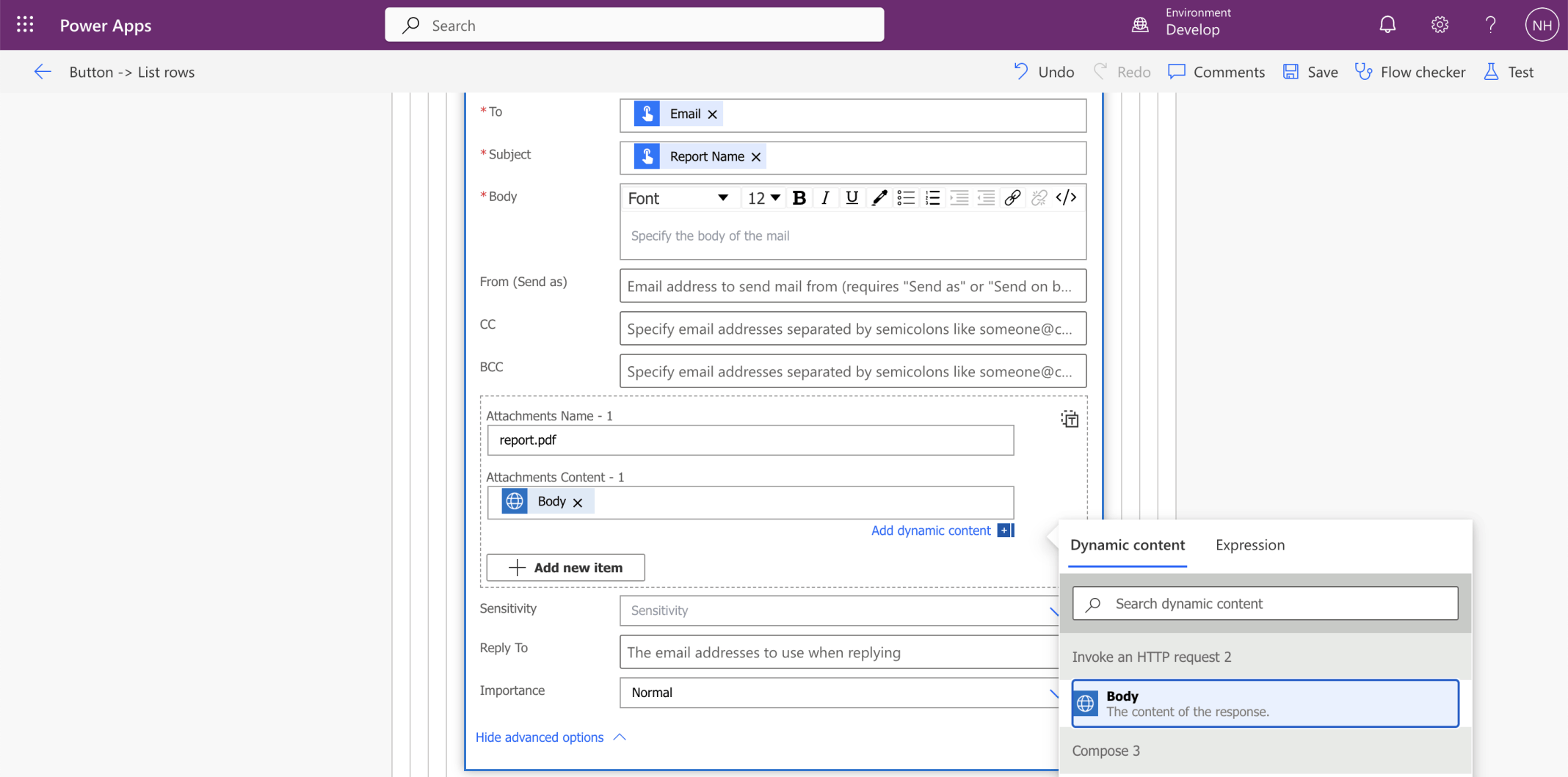Toggle bold formatting in Body
Image resolution: width=1568 pixels, height=777 pixels.
[799, 197]
